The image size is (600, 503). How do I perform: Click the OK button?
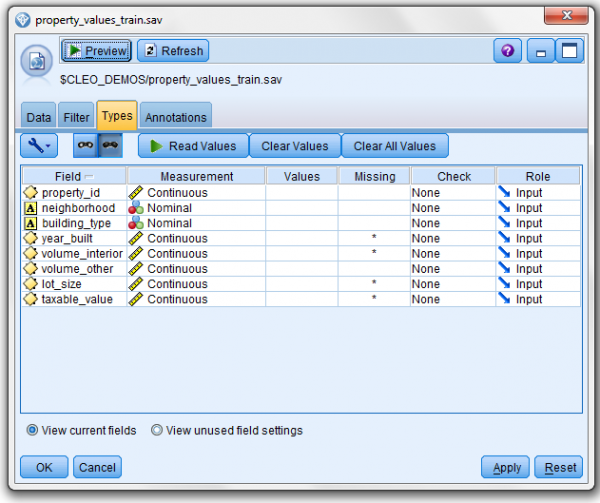point(44,467)
